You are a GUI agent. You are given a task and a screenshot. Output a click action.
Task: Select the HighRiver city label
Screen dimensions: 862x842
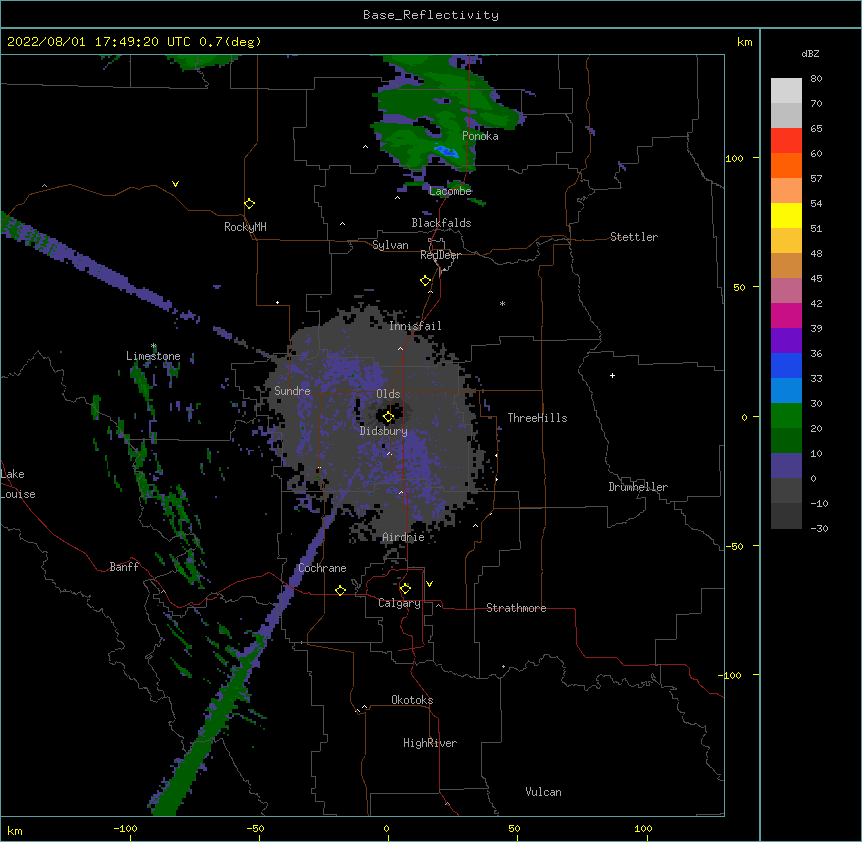pyautogui.click(x=430, y=743)
